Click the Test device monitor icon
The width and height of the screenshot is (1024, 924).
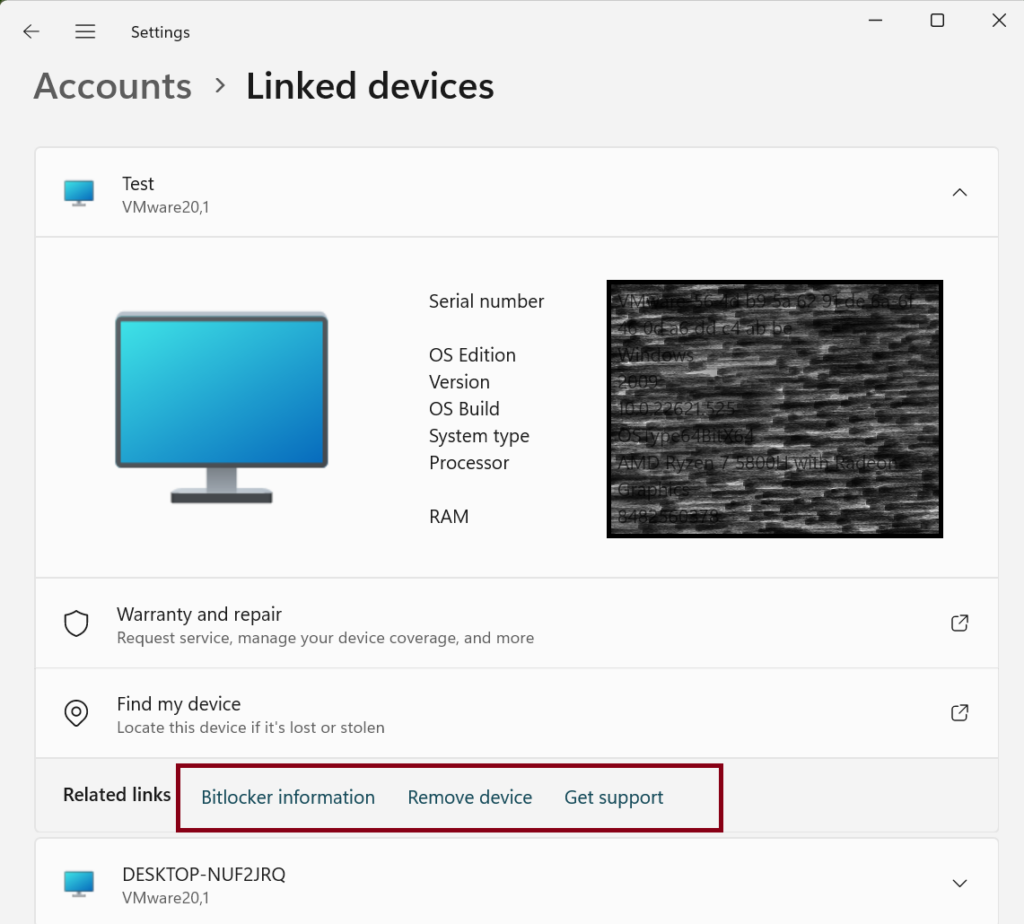click(78, 192)
